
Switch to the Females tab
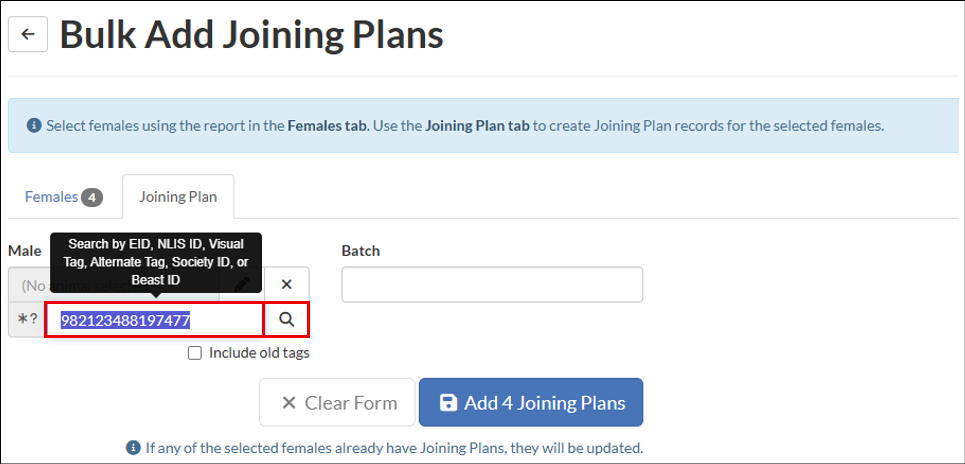pos(52,197)
